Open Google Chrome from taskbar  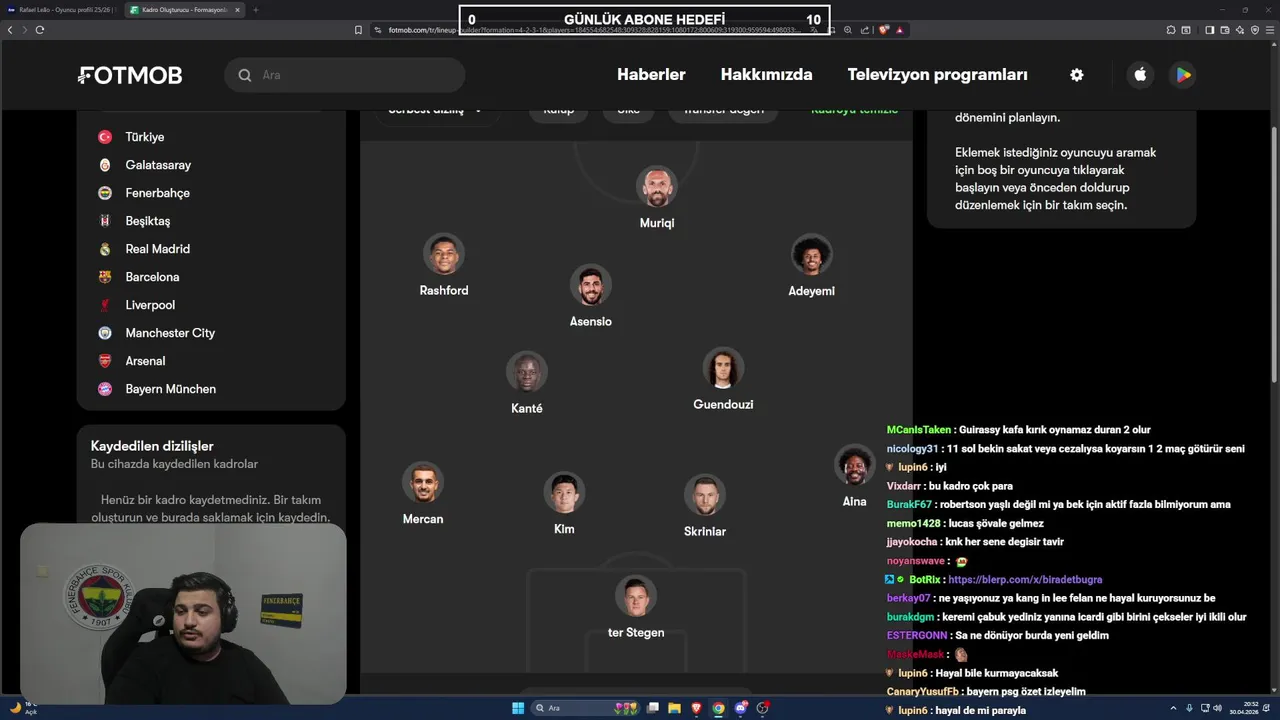point(718,708)
